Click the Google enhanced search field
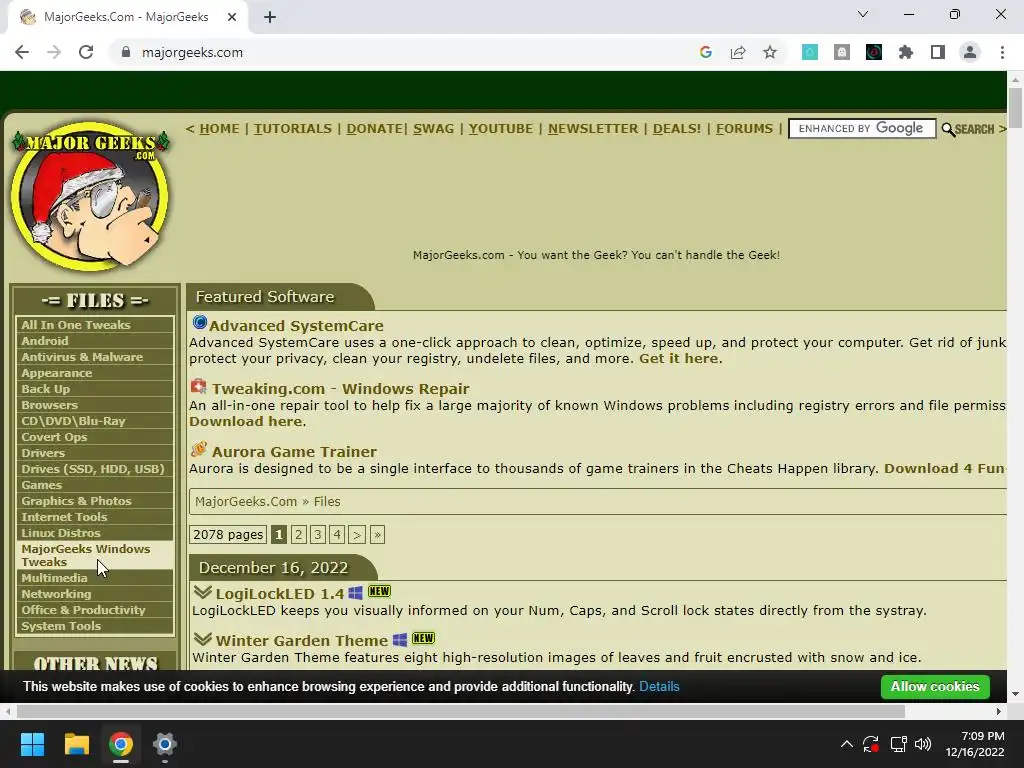This screenshot has width=1024, height=768. click(x=862, y=129)
